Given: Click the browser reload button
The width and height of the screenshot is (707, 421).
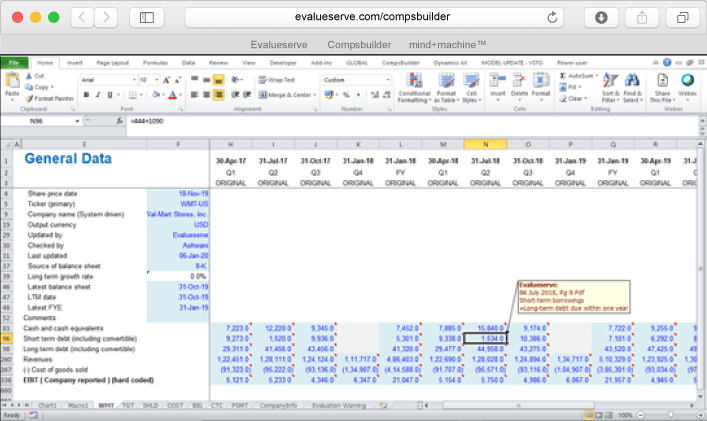Looking at the screenshot, I should pos(552,18).
